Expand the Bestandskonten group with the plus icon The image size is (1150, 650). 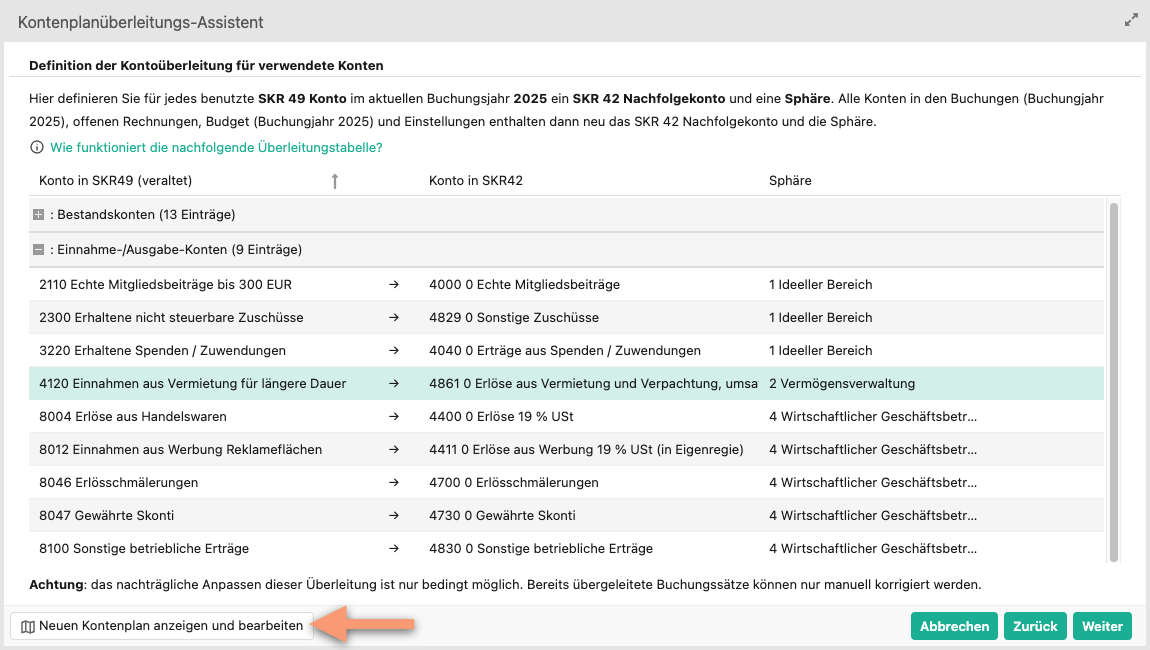point(38,215)
